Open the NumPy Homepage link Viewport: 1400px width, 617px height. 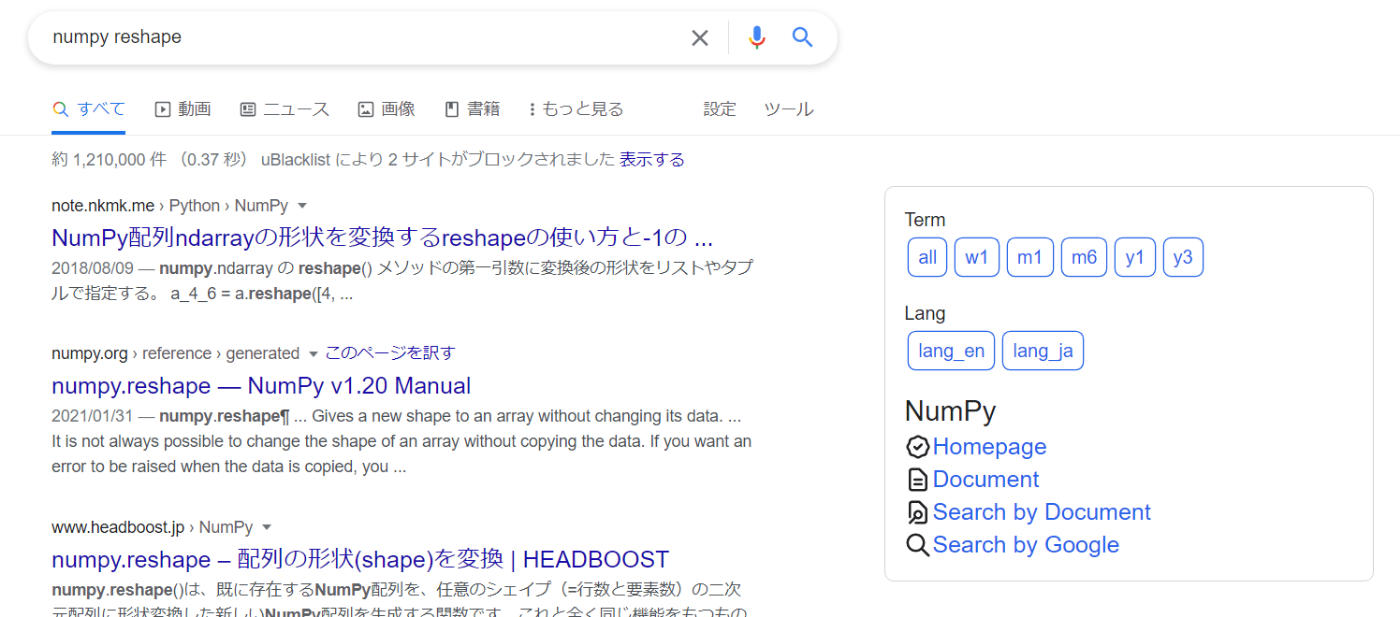989,447
